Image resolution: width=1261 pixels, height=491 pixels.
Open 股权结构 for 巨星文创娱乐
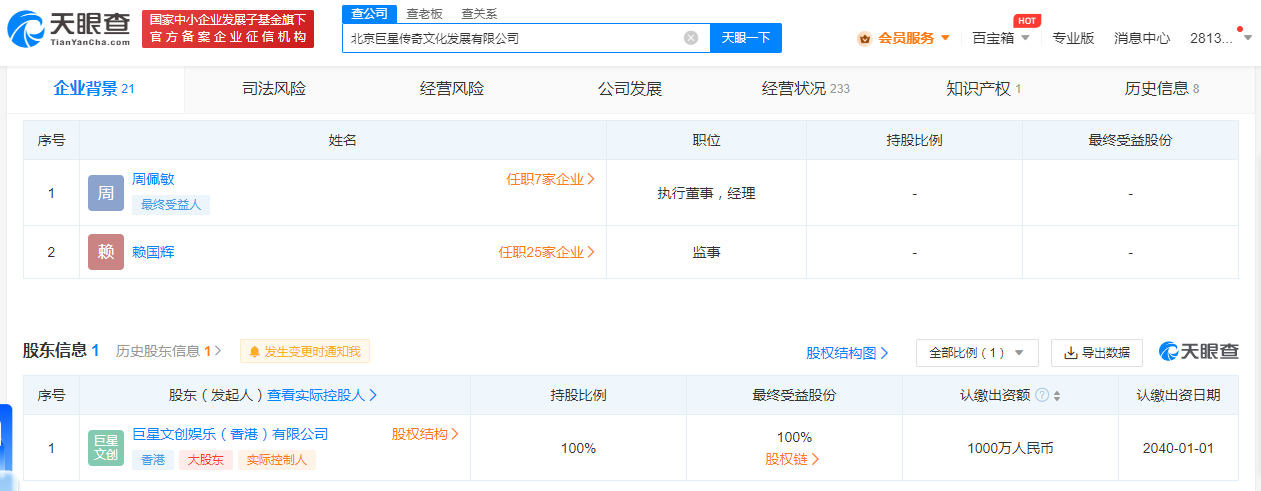[426, 434]
